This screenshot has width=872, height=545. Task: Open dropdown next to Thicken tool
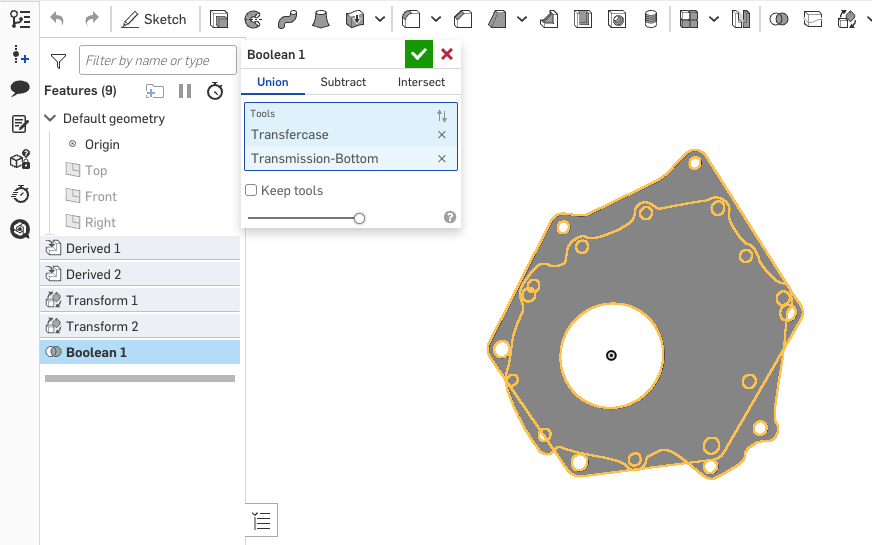coord(380,19)
